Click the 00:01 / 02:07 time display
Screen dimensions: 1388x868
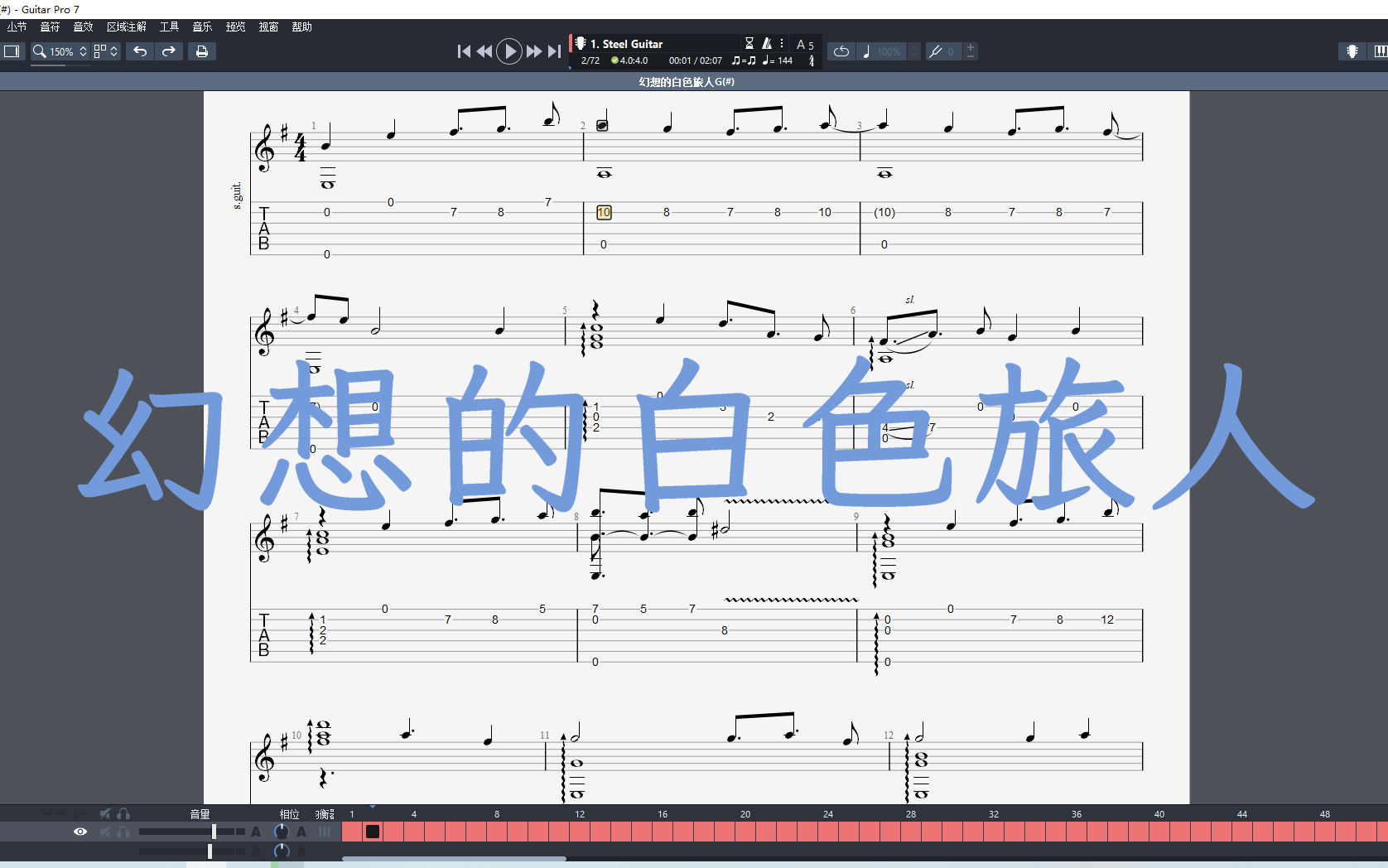696,60
